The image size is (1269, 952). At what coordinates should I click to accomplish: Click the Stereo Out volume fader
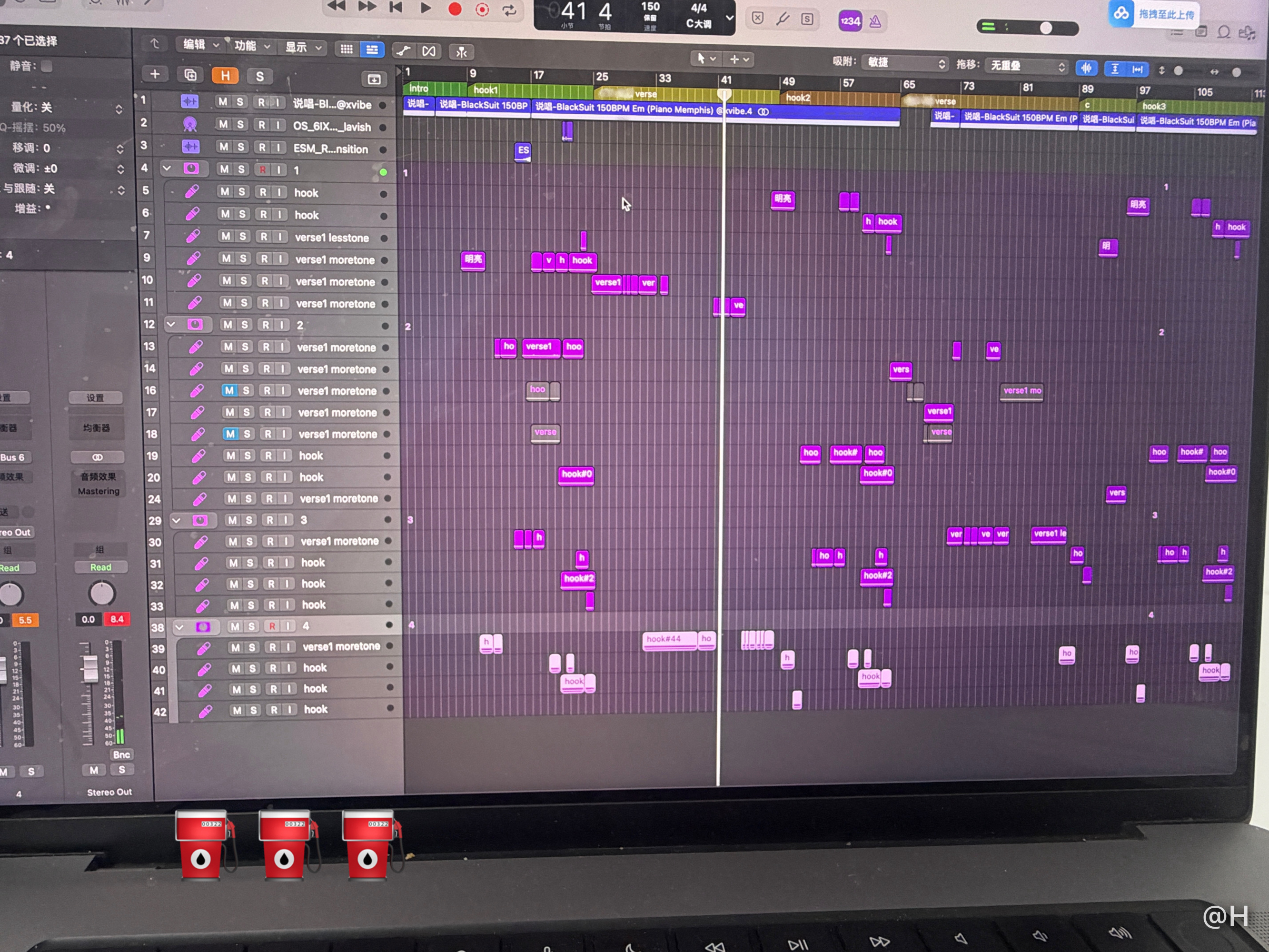point(89,668)
